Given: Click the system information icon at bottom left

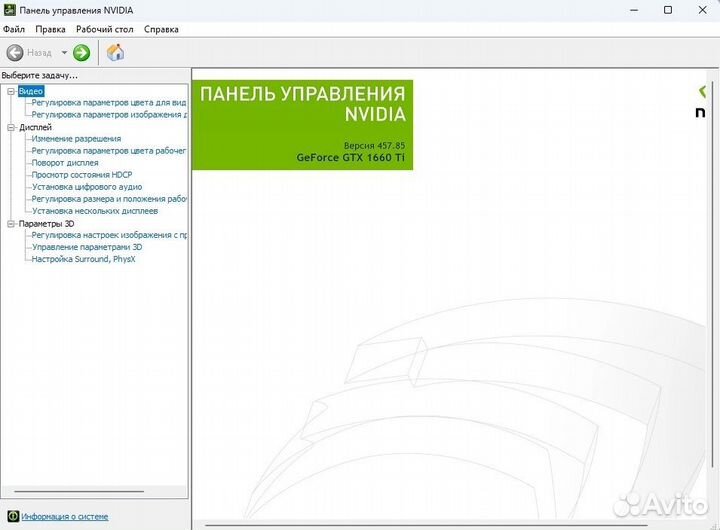Looking at the screenshot, I should [12, 517].
